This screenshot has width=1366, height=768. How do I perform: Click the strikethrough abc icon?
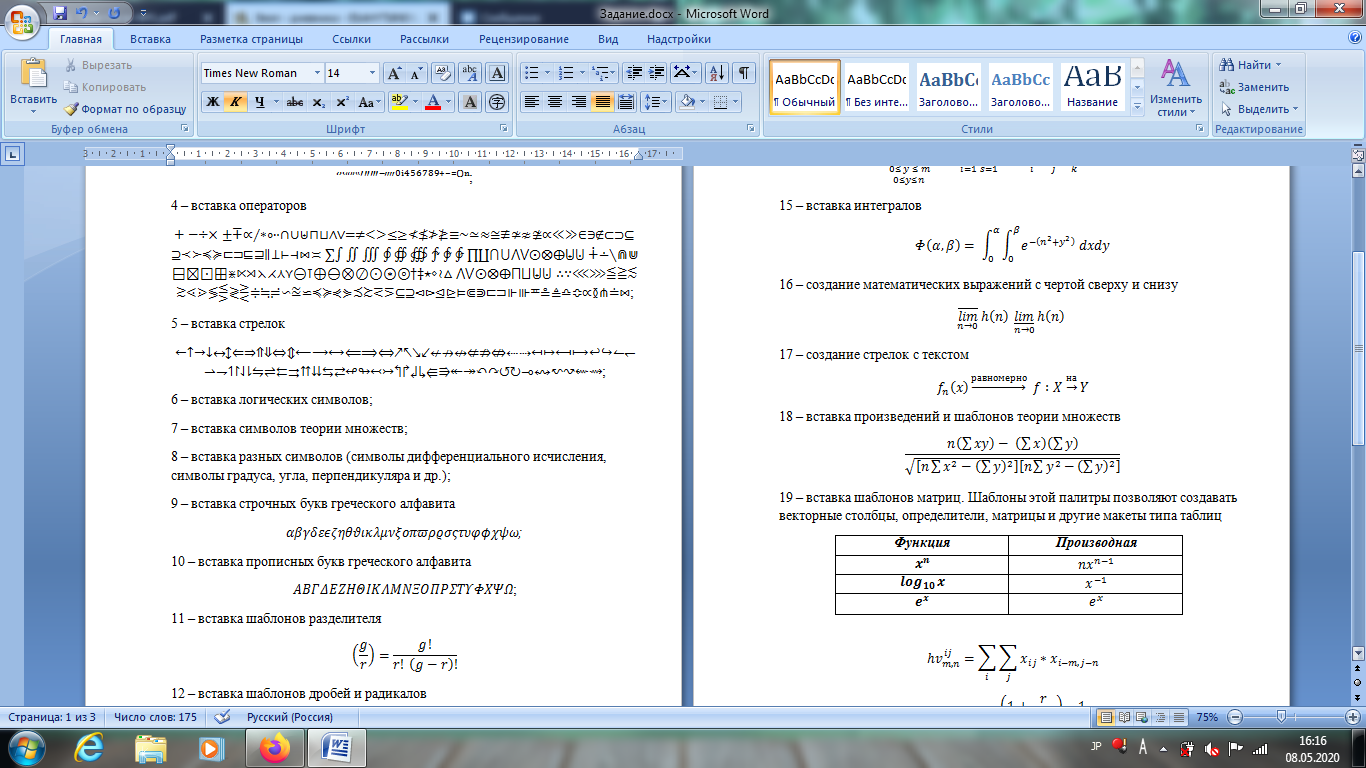click(295, 102)
